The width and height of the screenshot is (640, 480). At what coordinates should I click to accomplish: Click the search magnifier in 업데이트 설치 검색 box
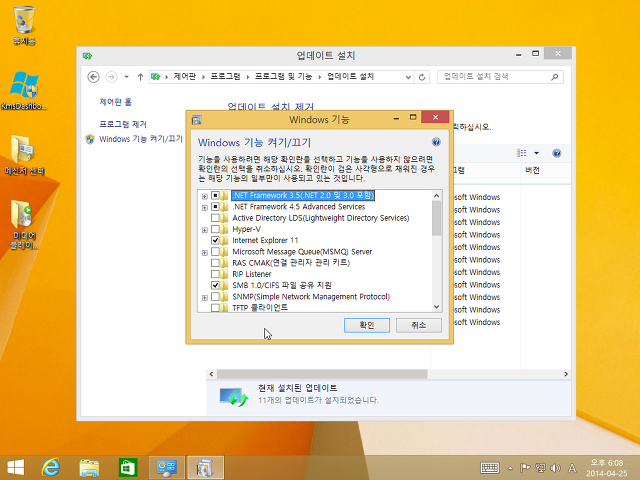coord(554,77)
